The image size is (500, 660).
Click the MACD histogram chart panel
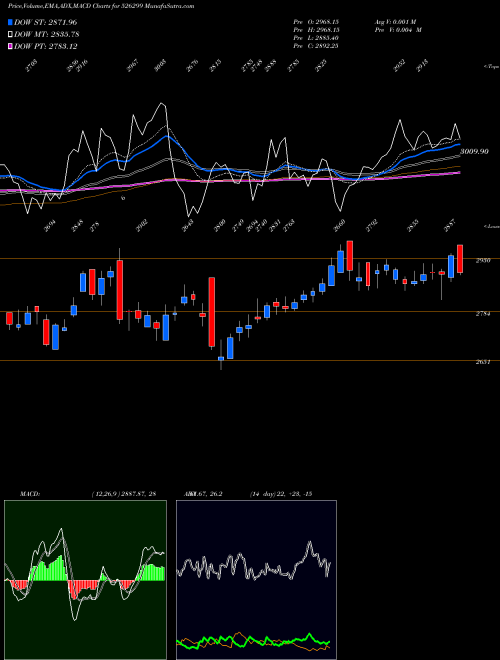point(85,580)
